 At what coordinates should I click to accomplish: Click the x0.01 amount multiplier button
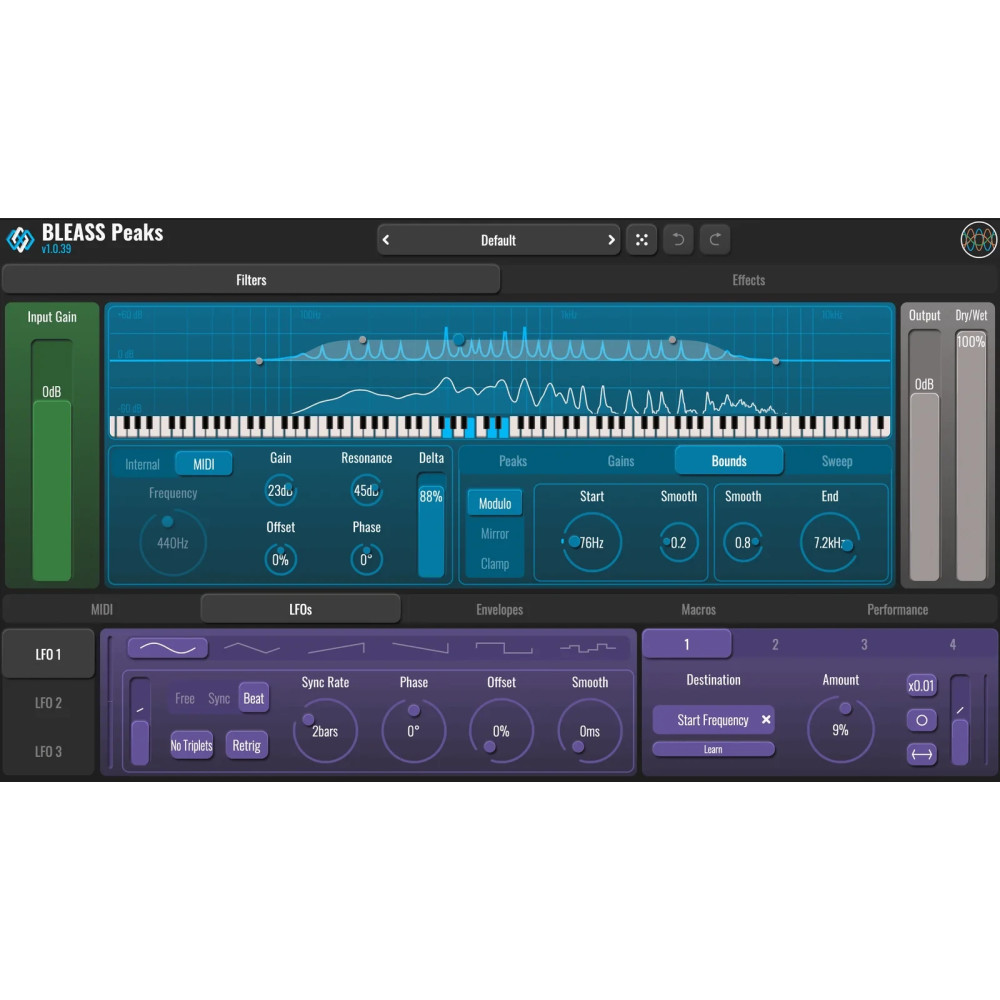pyautogui.click(x=921, y=685)
